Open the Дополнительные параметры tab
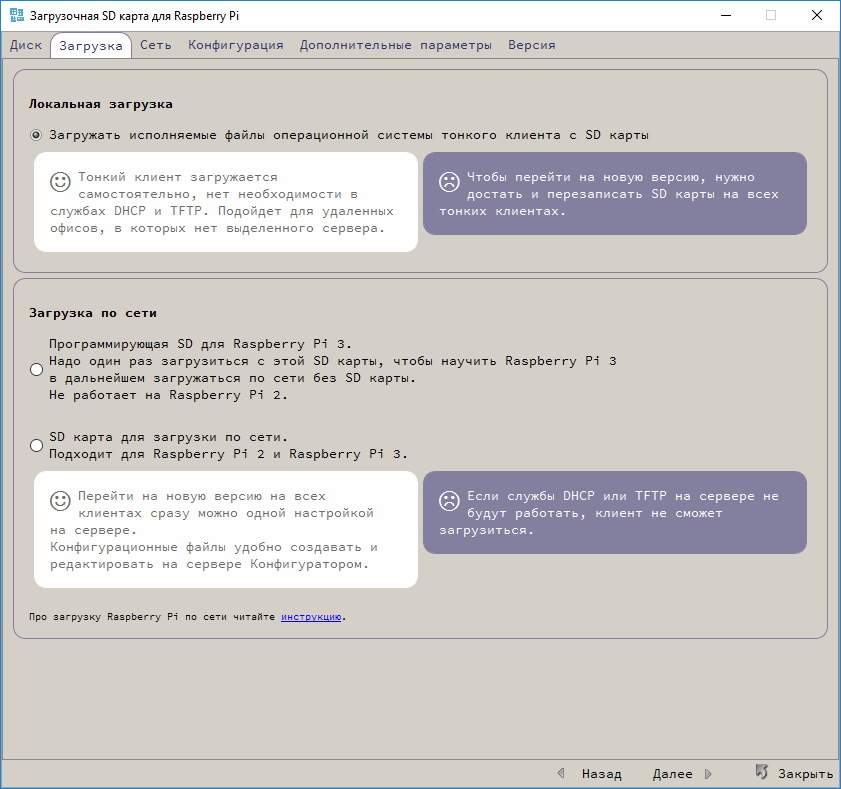Viewport: 841px width, 789px height. point(395,45)
